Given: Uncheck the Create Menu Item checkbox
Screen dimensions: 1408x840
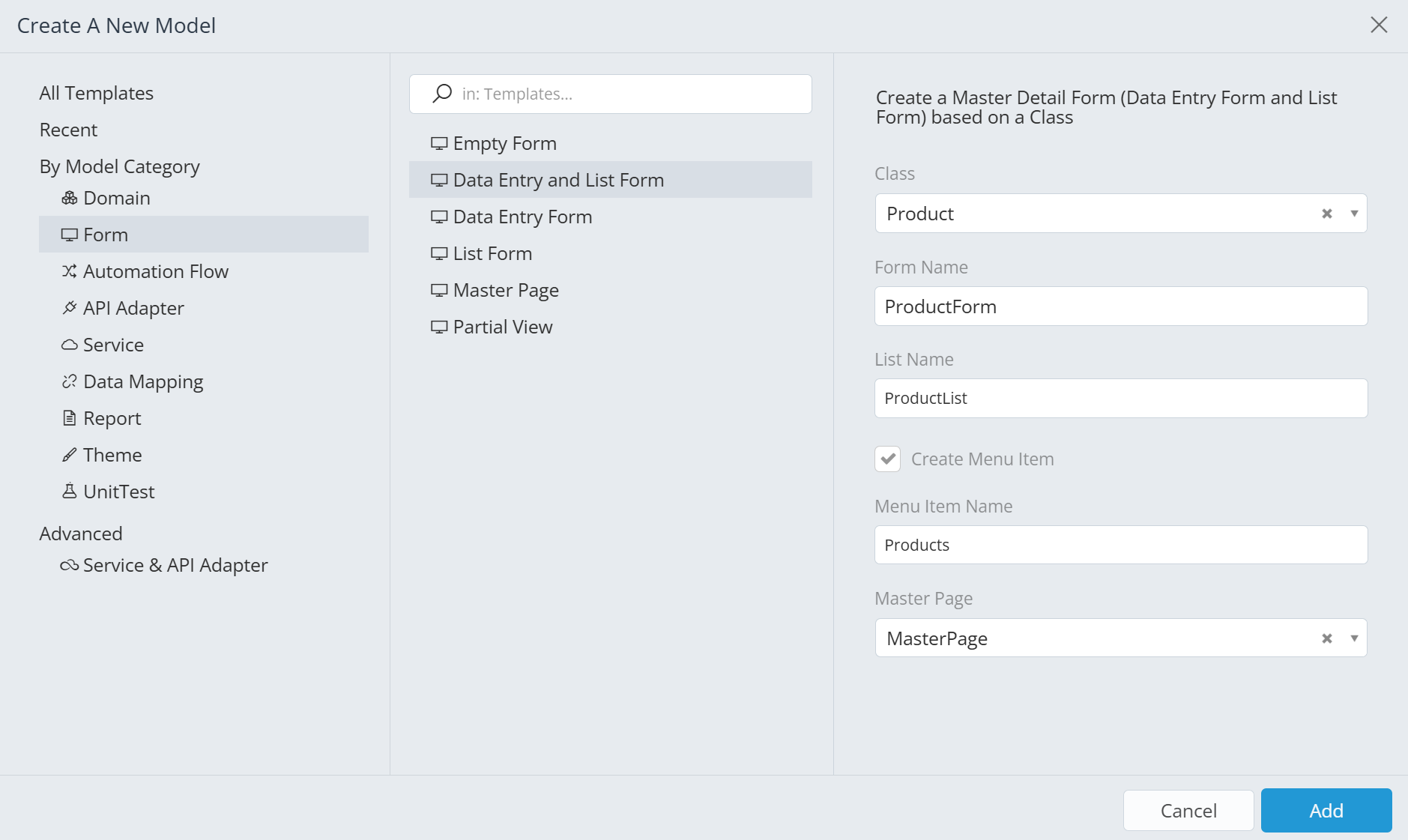Looking at the screenshot, I should (887, 459).
